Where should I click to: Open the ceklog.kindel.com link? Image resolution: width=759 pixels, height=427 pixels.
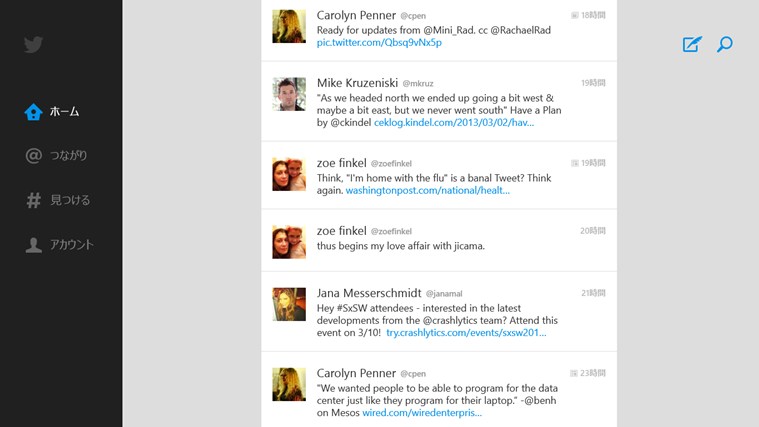pos(453,123)
